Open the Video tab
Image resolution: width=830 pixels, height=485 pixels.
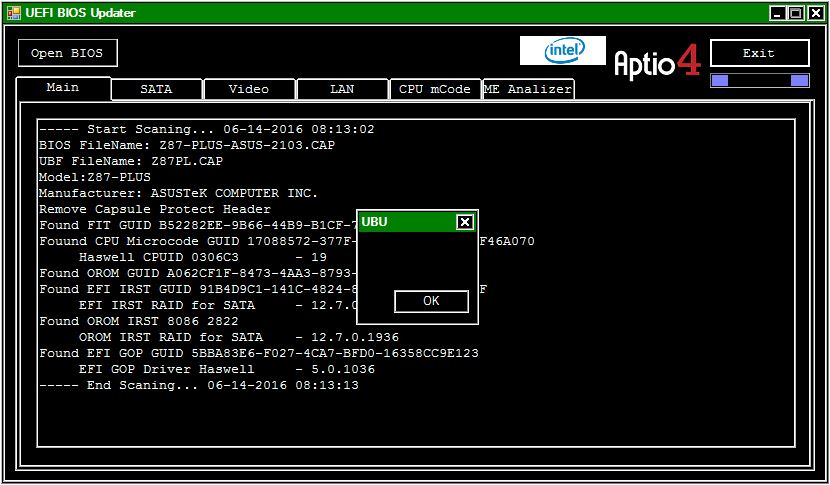coord(249,89)
